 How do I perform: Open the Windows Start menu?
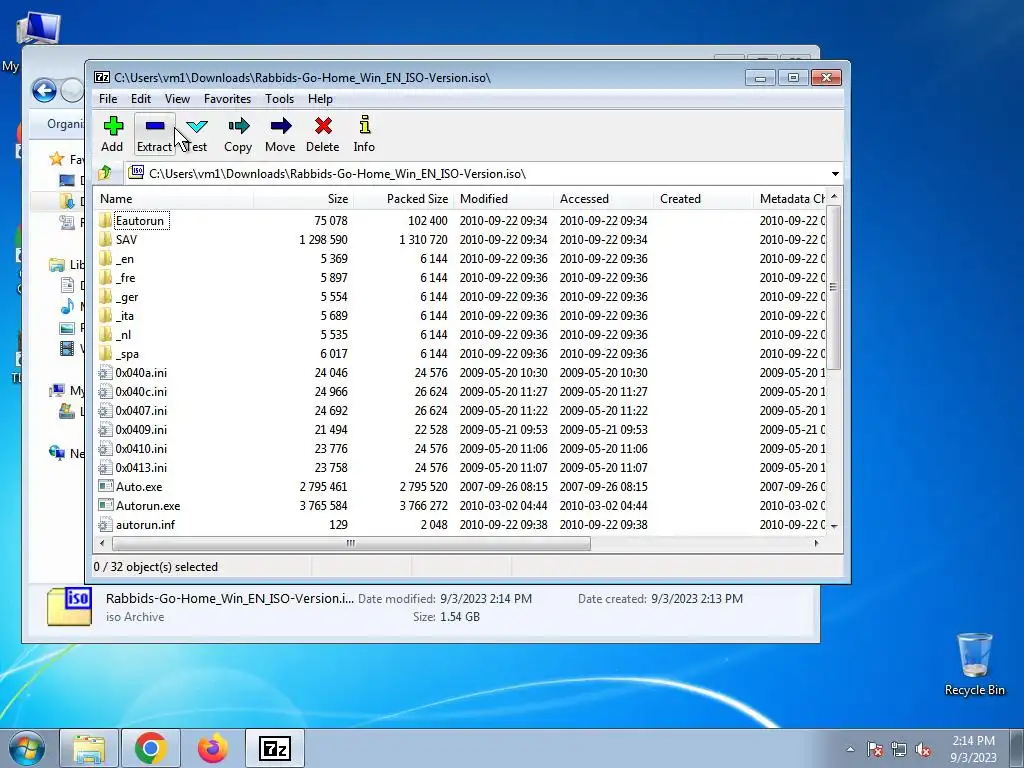27,749
